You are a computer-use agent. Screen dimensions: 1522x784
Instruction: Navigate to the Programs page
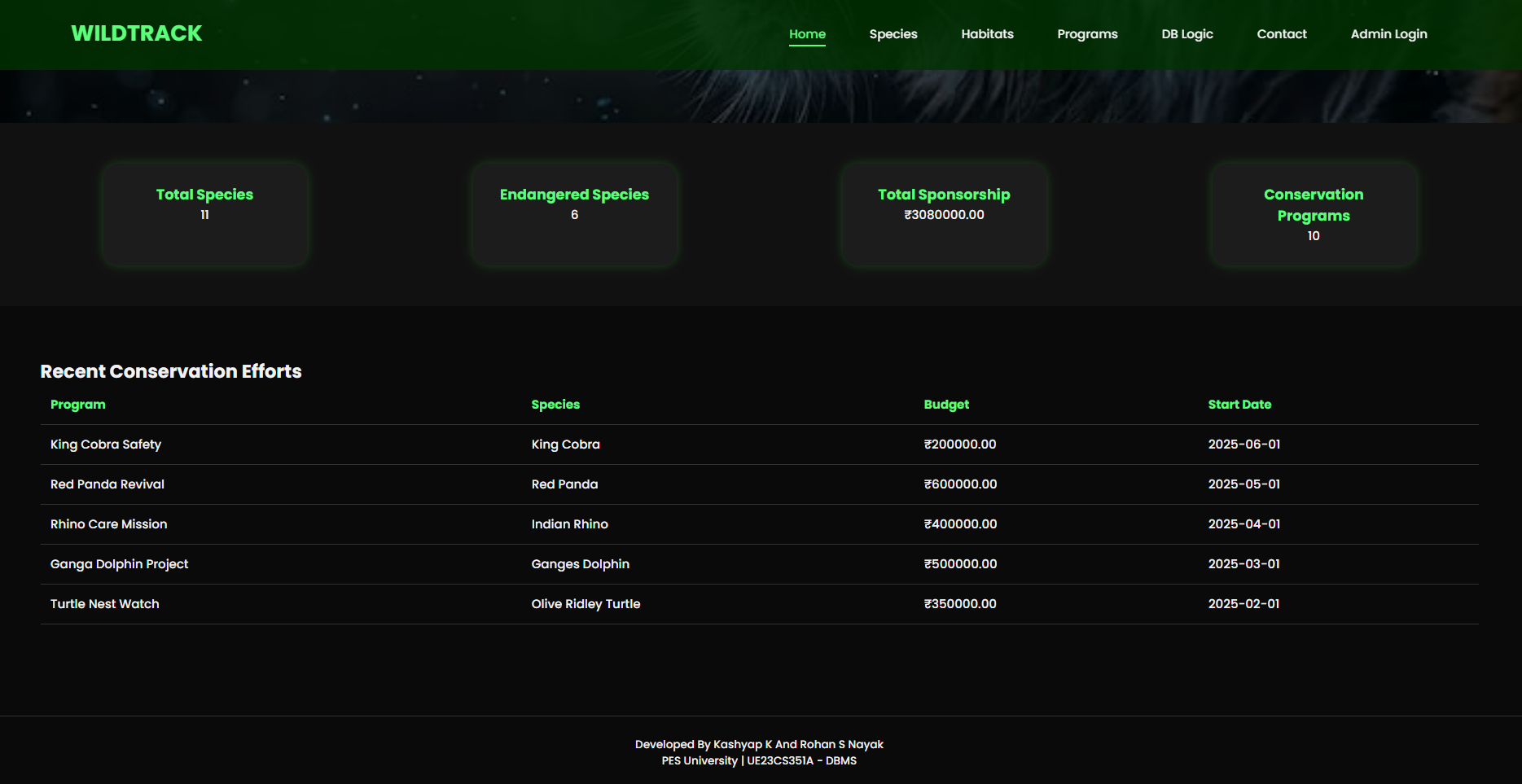[x=1087, y=34]
